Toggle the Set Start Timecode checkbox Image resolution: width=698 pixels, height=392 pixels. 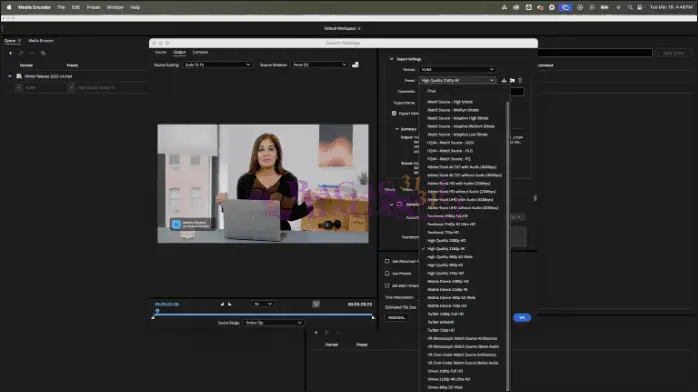tap(387, 286)
